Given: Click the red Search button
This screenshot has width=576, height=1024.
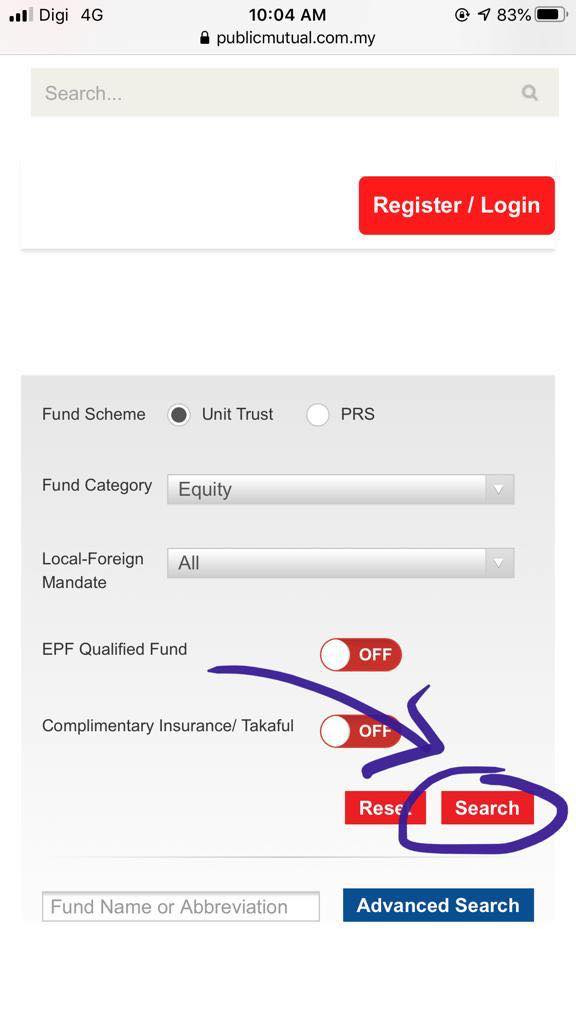Looking at the screenshot, I should click(x=487, y=808).
